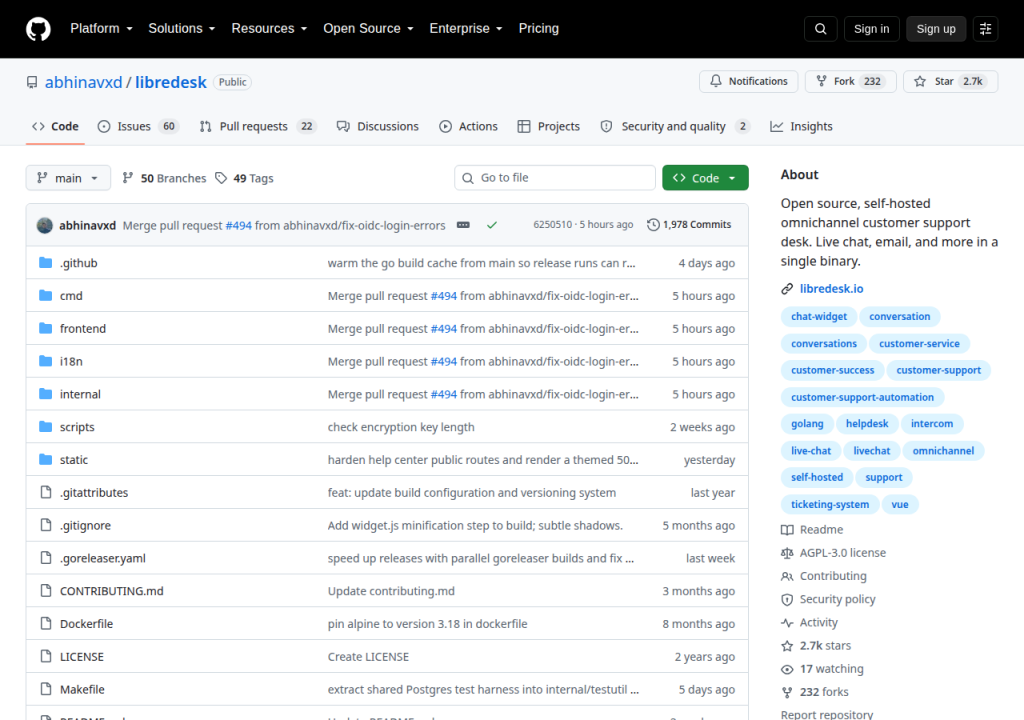Open the Solutions dropdown menu

[x=182, y=29]
